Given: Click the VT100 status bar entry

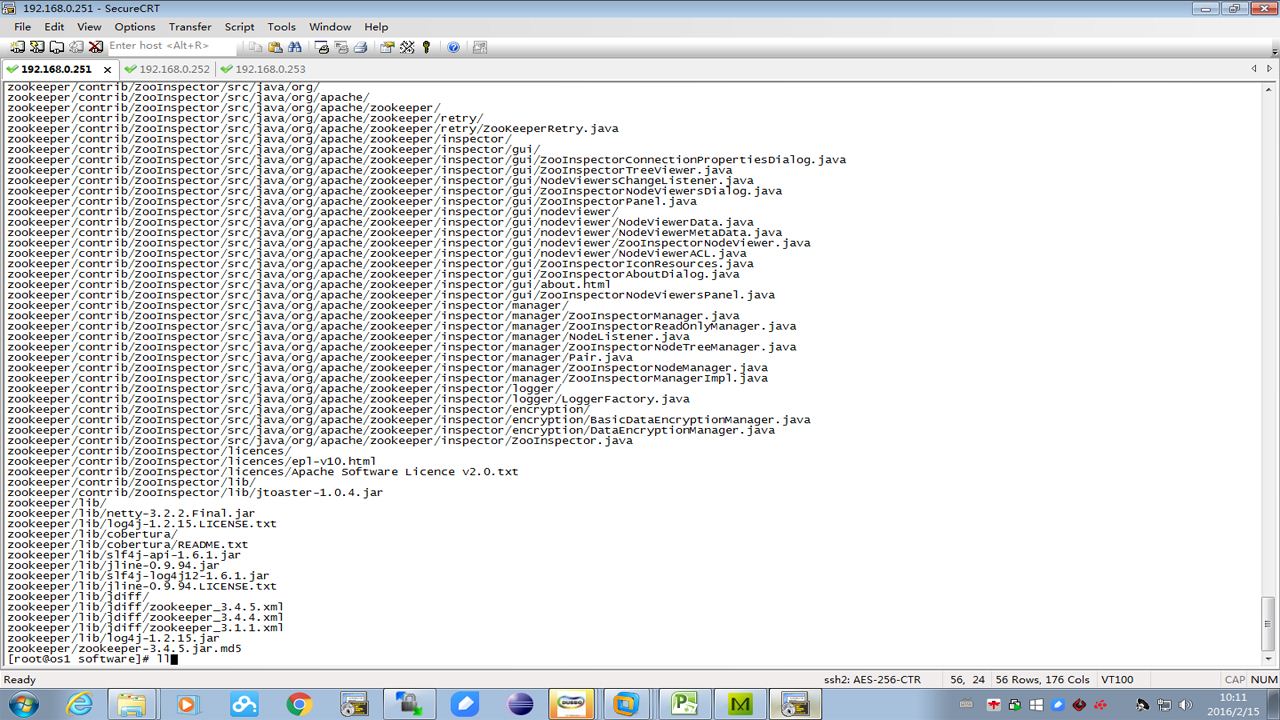Looking at the screenshot, I should [x=1117, y=680].
